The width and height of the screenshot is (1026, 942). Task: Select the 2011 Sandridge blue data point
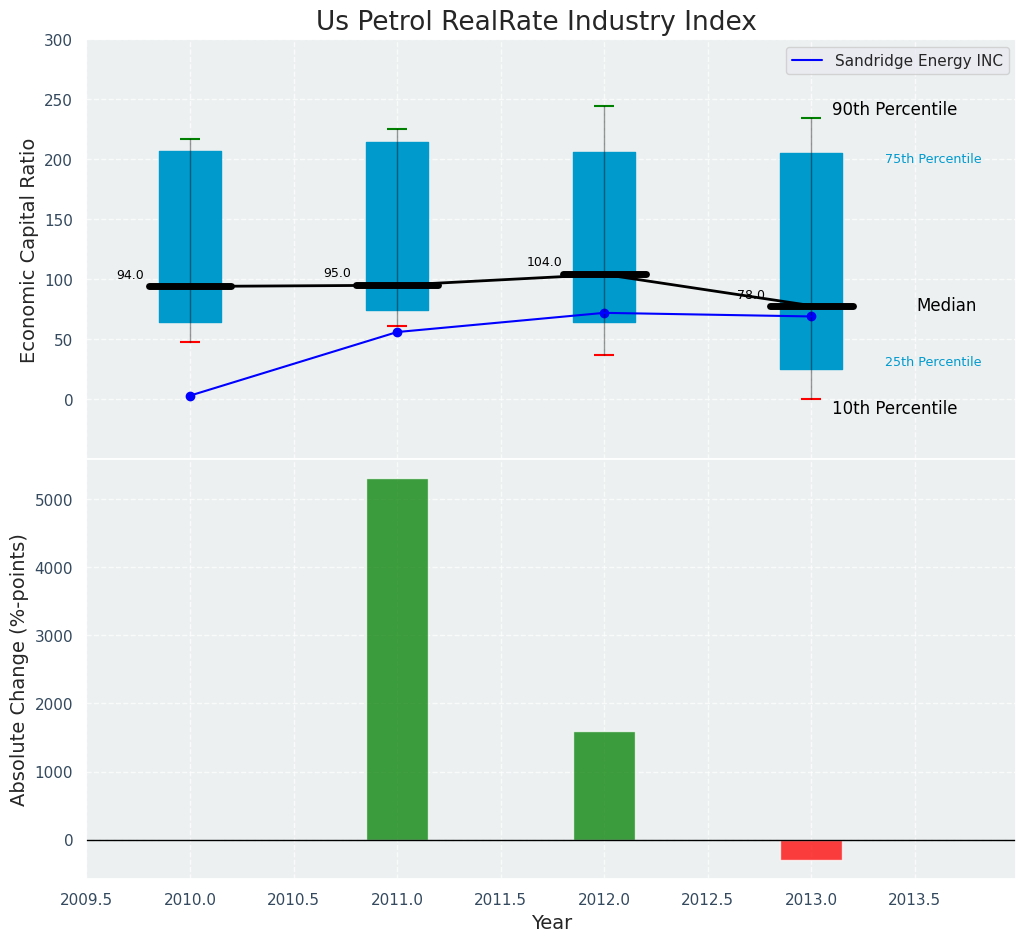pos(397,332)
